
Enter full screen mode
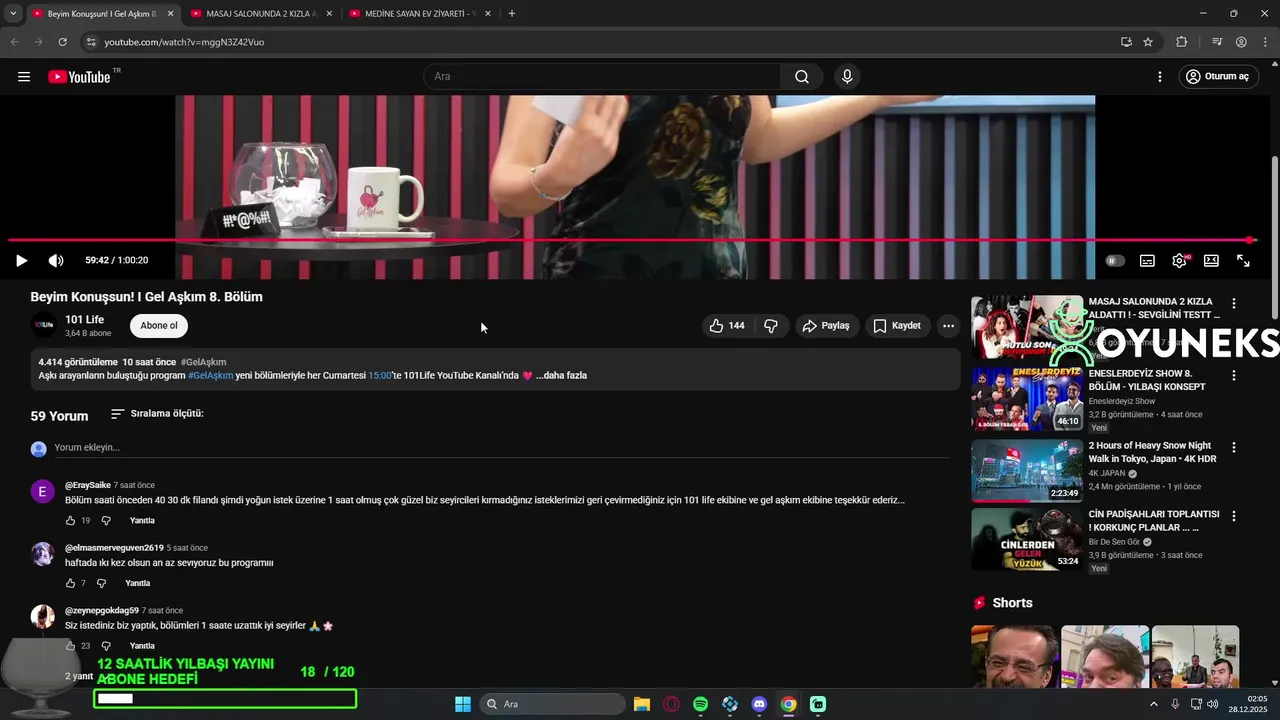coord(1243,260)
